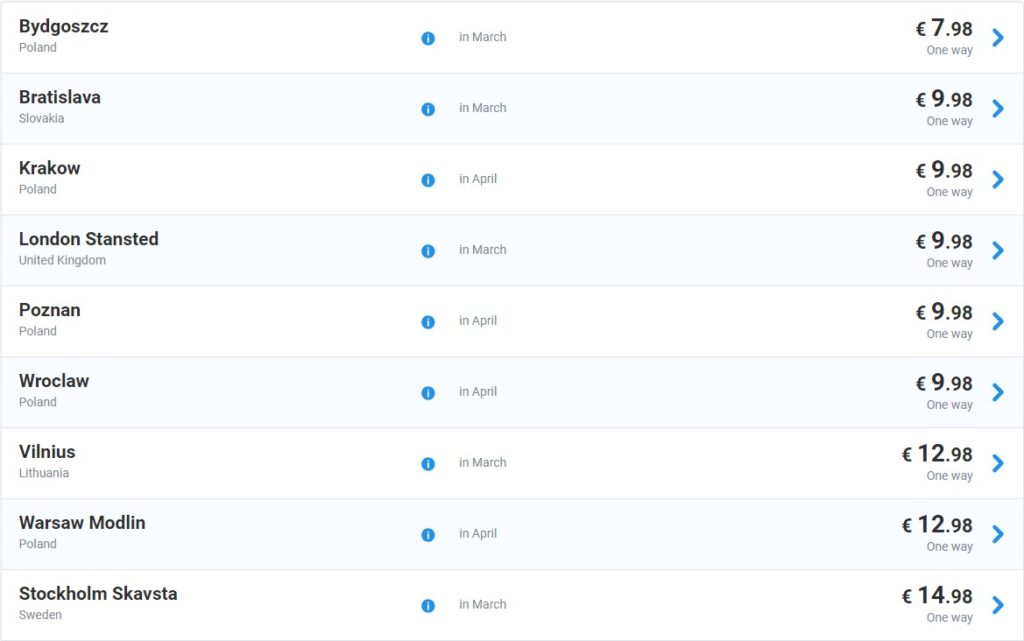Expand Bydgoszcz fare with right chevron
Image resolution: width=1024 pixels, height=641 pixels.
pos(997,38)
